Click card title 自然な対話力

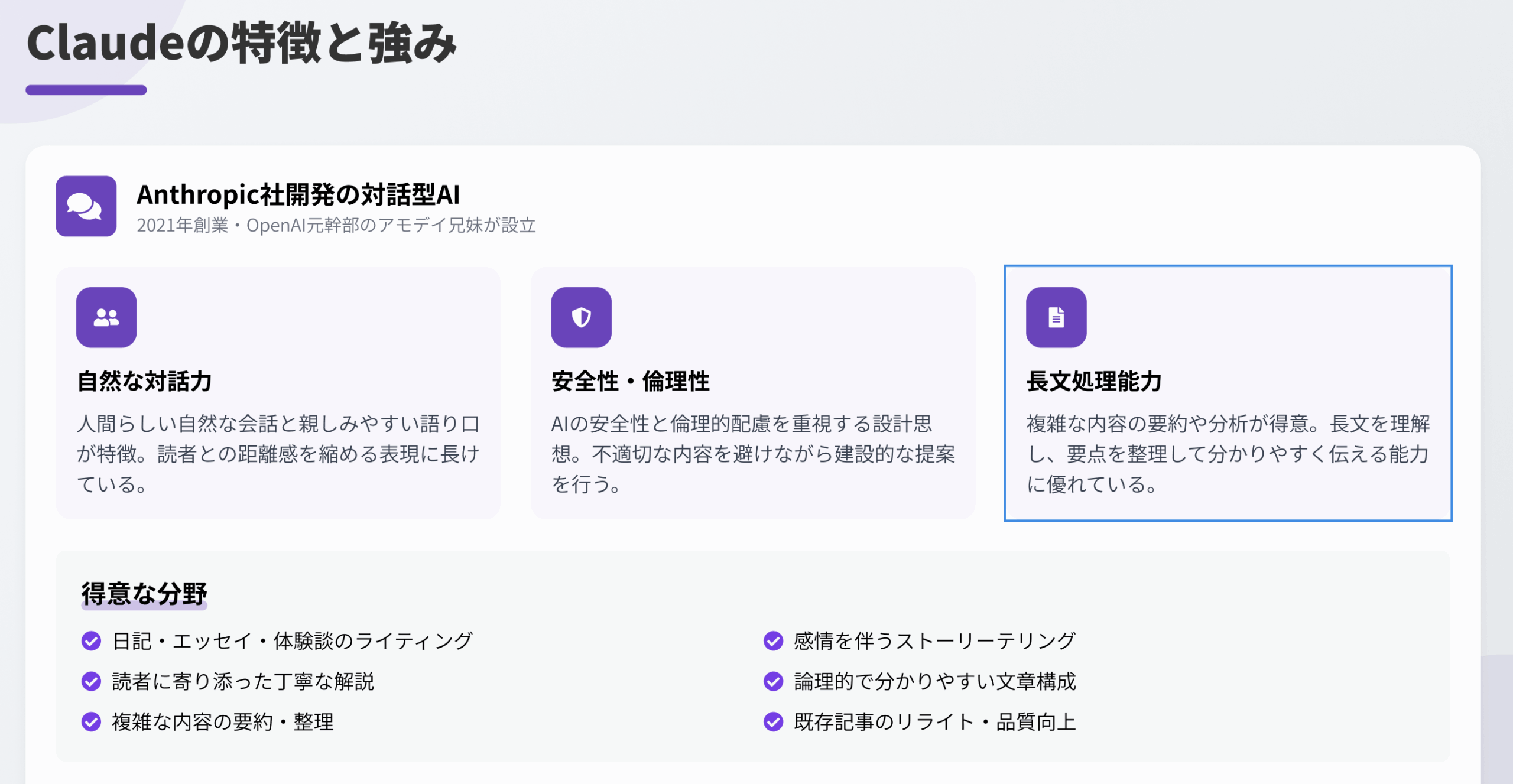coord(145,381)
